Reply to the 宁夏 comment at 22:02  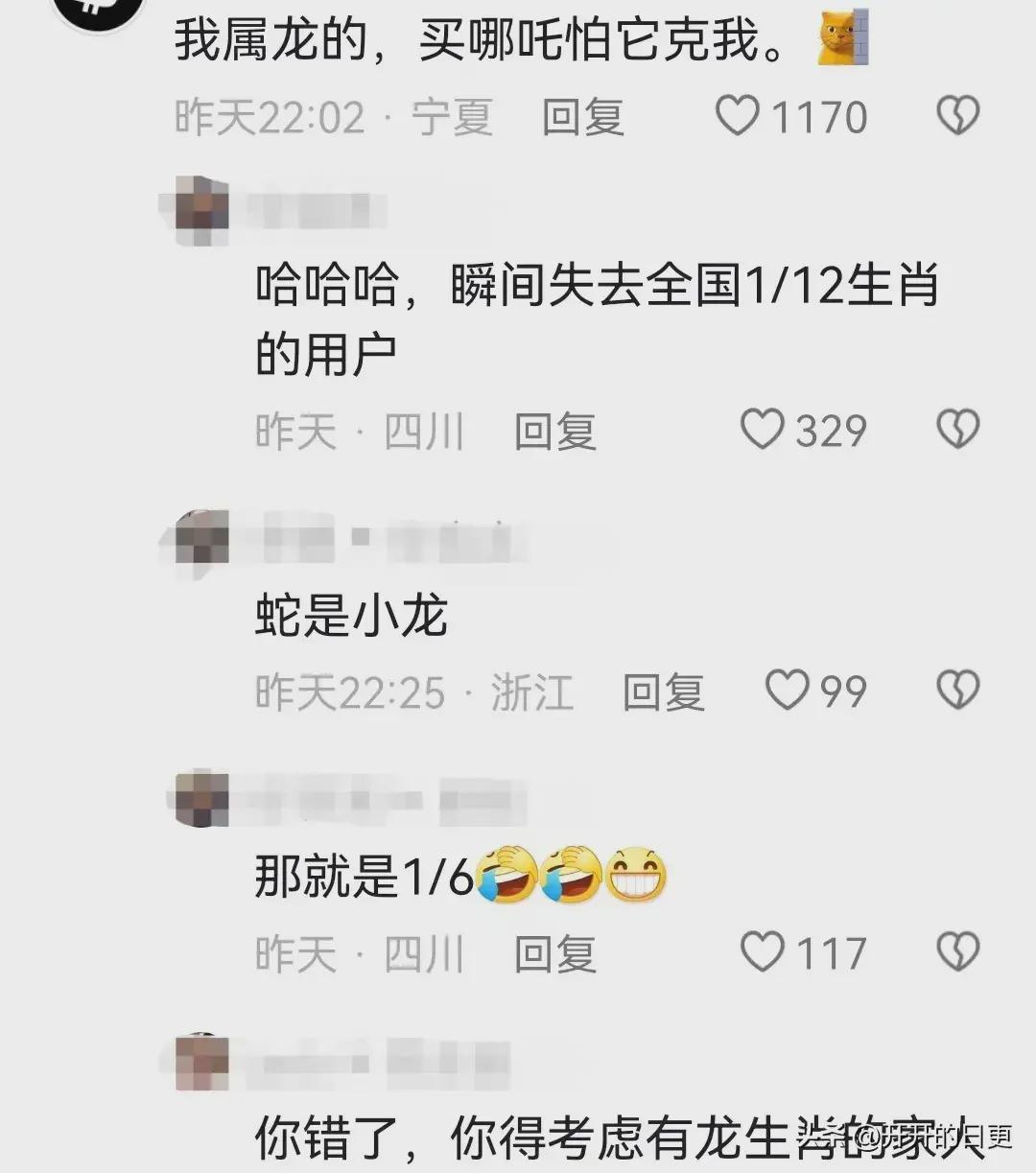pyautogui.click(x=583, y=117)
